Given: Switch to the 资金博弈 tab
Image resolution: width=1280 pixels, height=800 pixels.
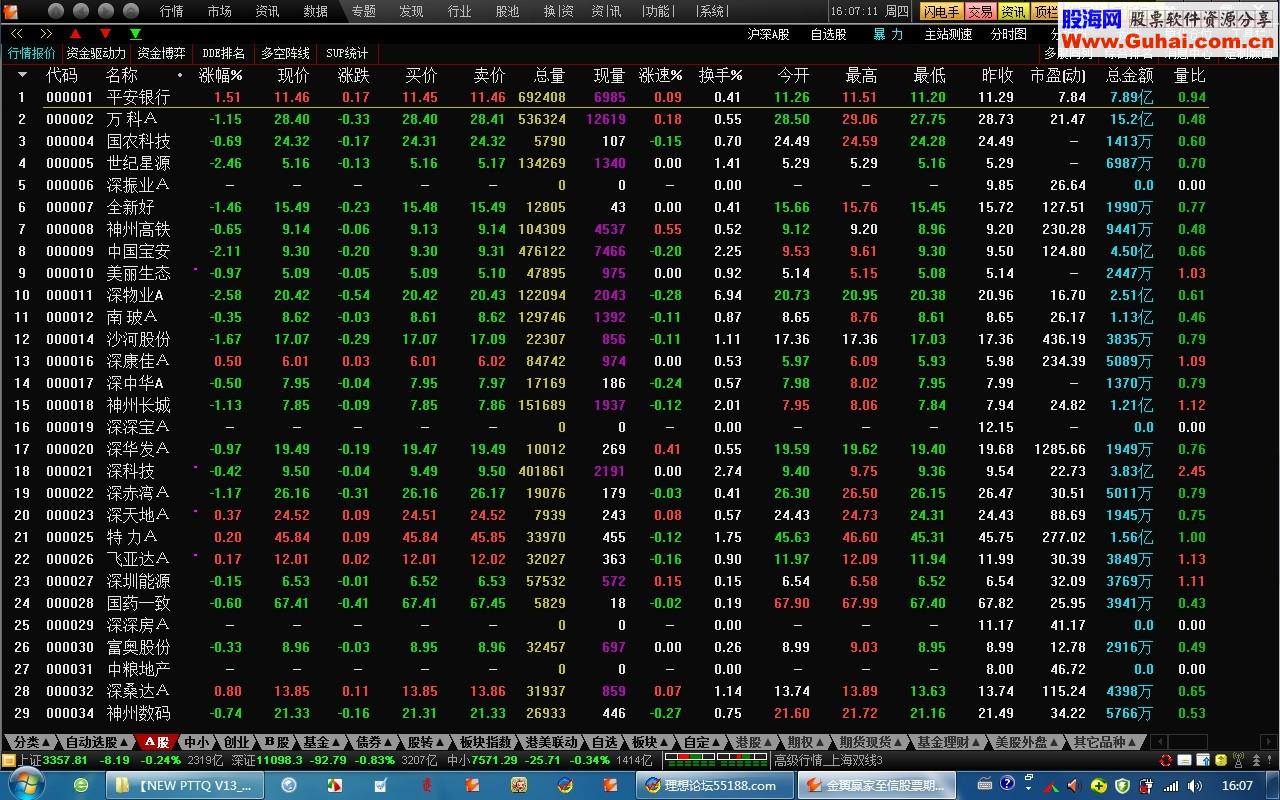Looking at the screenshot, I should pos(161,53).
